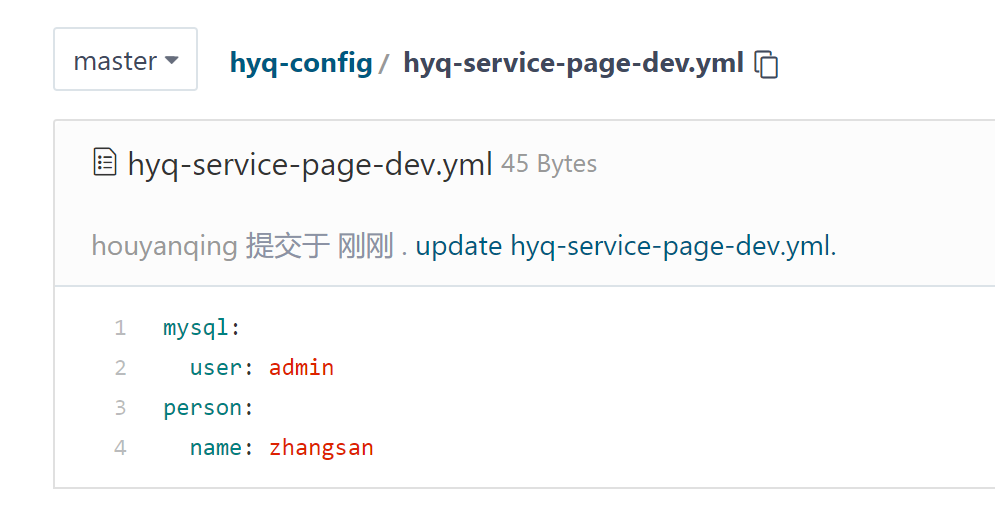Select line number 2 in the gutter
The width and height of the screenshot is (995, 513).
click(120, 368)
